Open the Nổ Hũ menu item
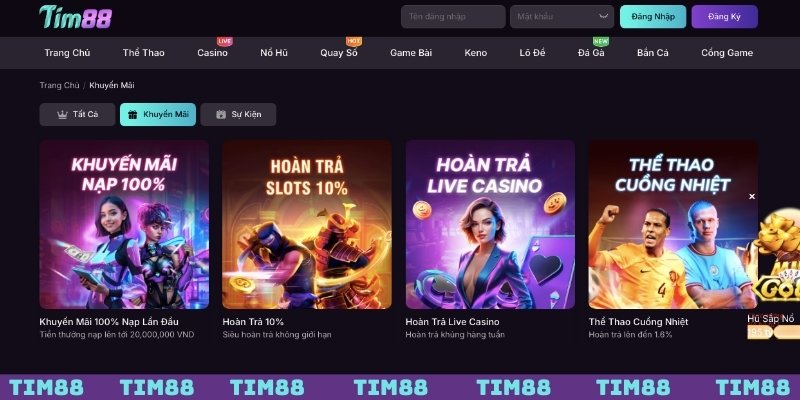Viewport: 800px width, 400px height. pyautogui.click(x=274, y=53)
